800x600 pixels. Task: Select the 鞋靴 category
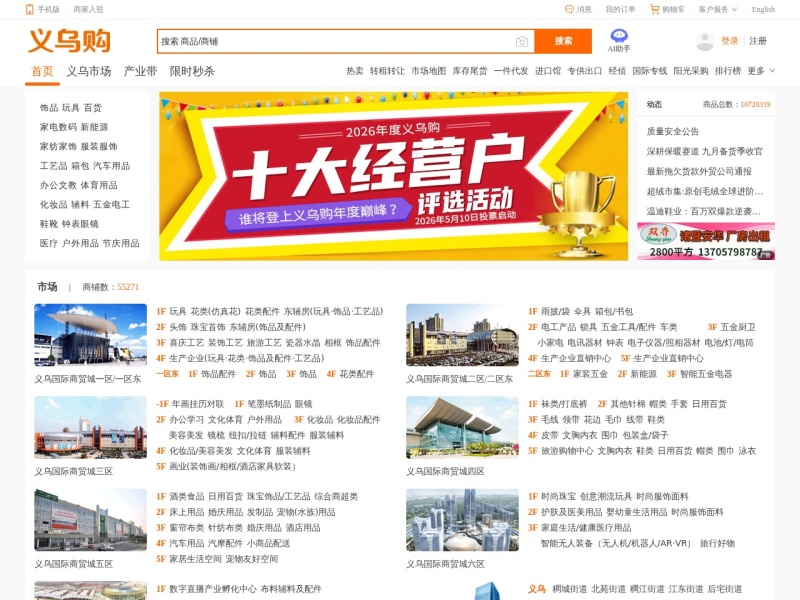pyautogui.click(x=48, y=224)
